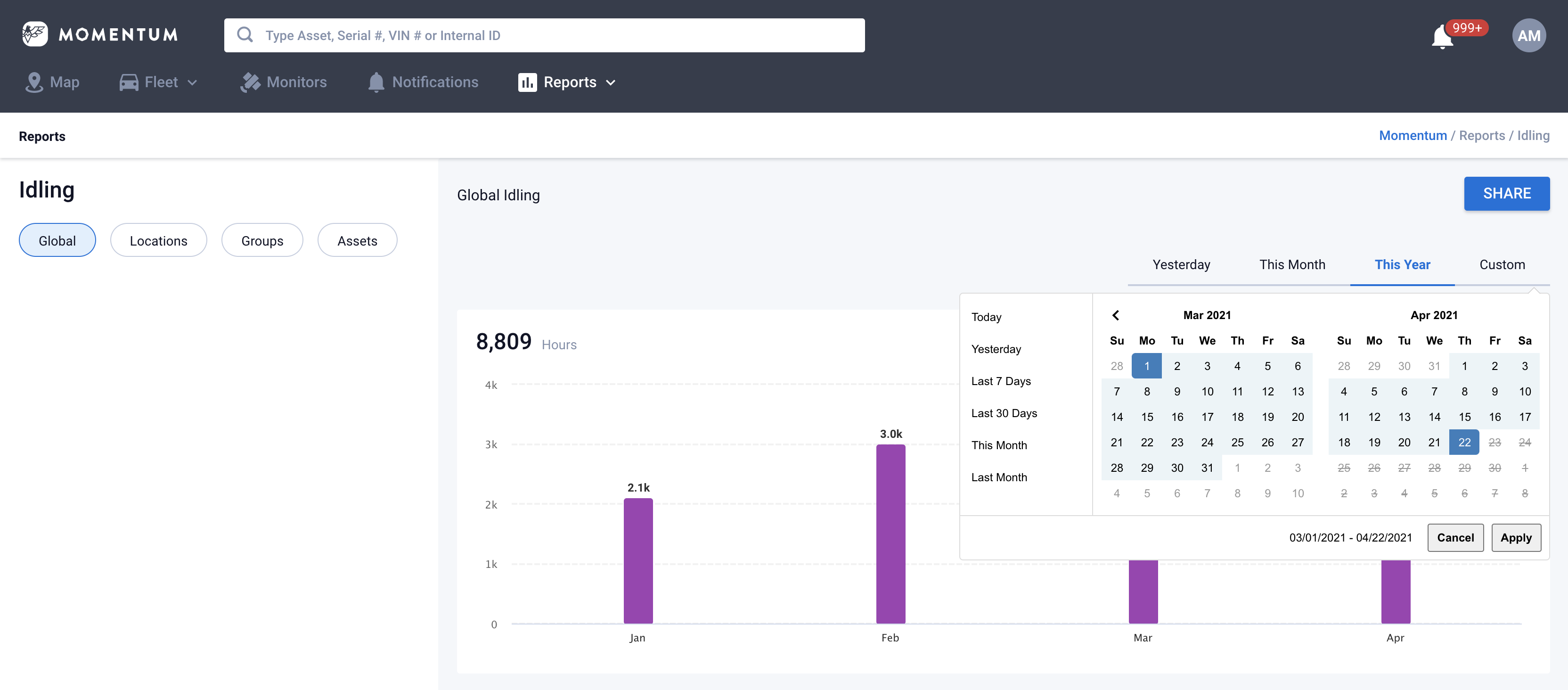Go to previous month with calendar arrow
Screen dimensions: 1568x690
point(1116,315)
